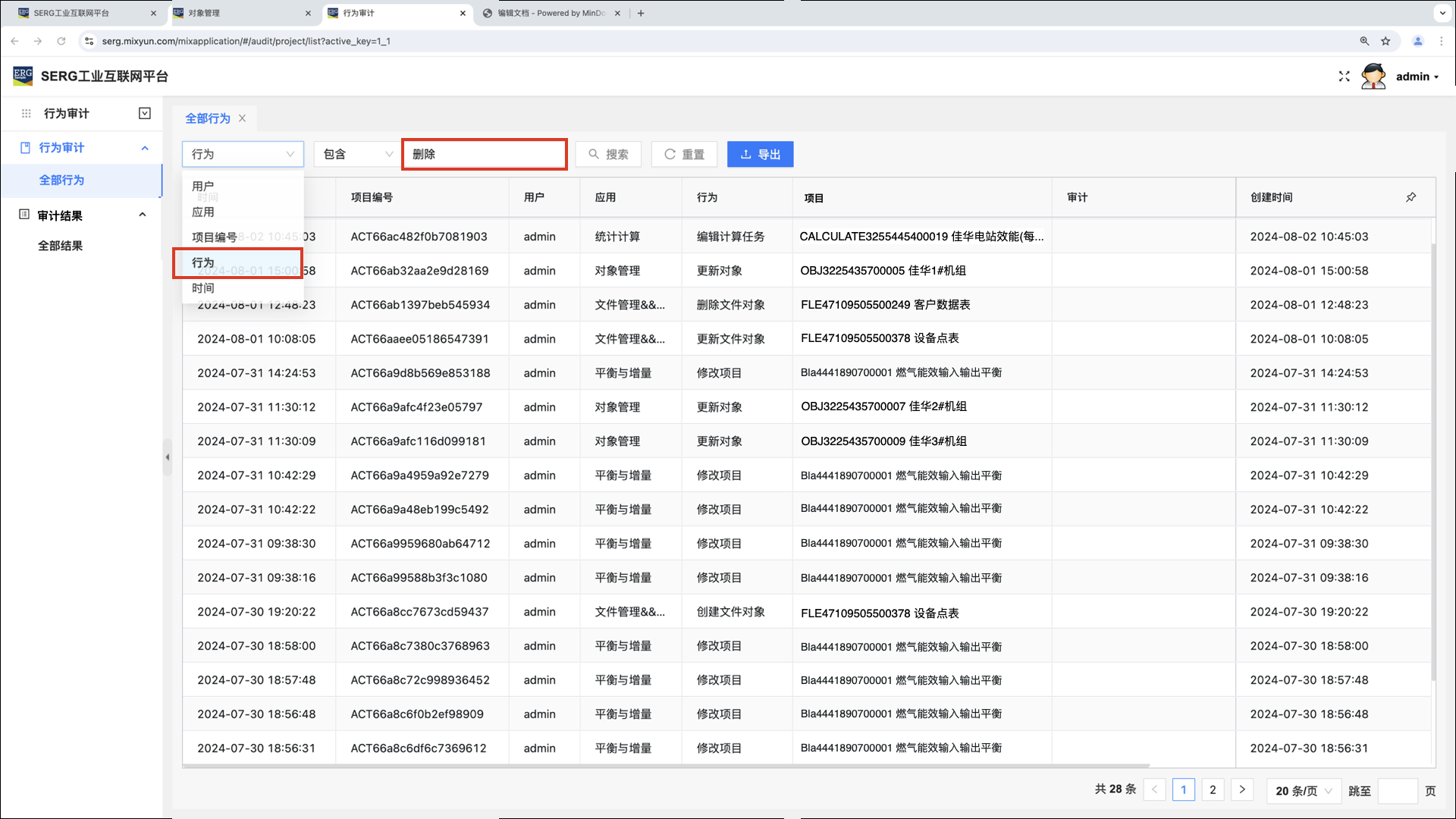Image resolution: width=1456 pixels, height=819 pixels.
Task: Open the browser zoom magnifier icon
Action: [x=1364, y=41]
